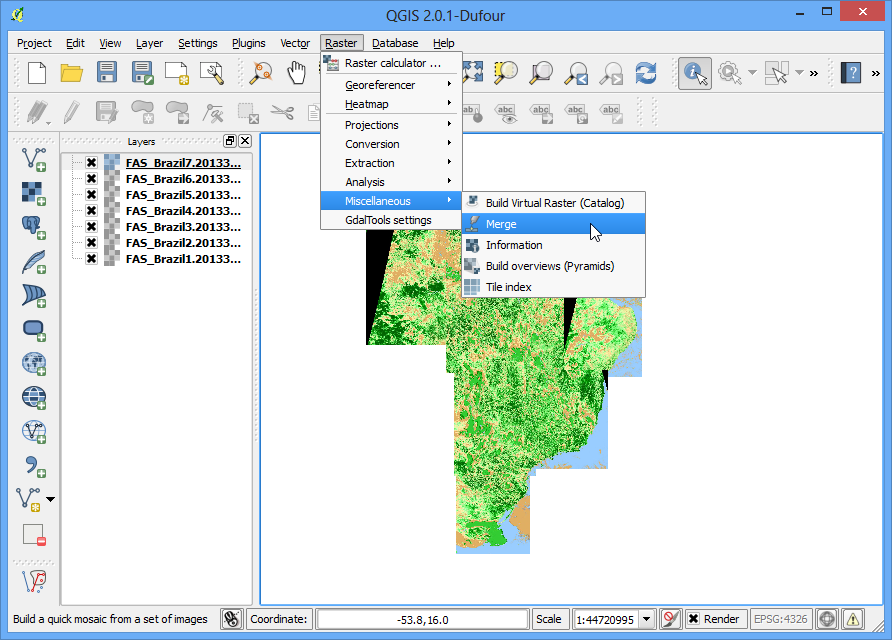Image resolution: width=892 pixels, height=640 pixels.
Task: Click the messages warning triangle icon
Action: coord(852,619)
